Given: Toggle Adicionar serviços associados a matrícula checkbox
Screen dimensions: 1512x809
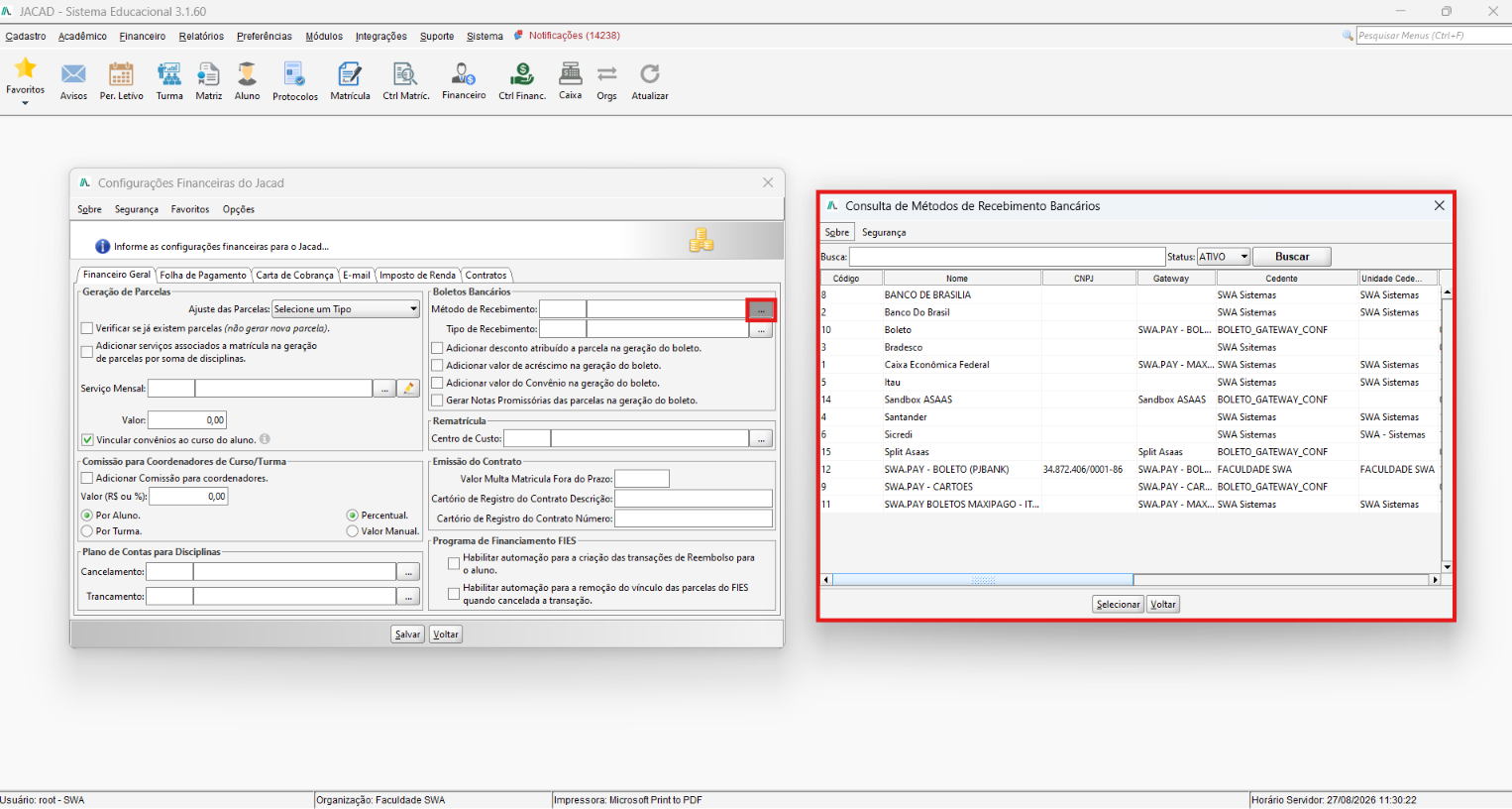Looking at the screenshot, I should tap(87, 352).
